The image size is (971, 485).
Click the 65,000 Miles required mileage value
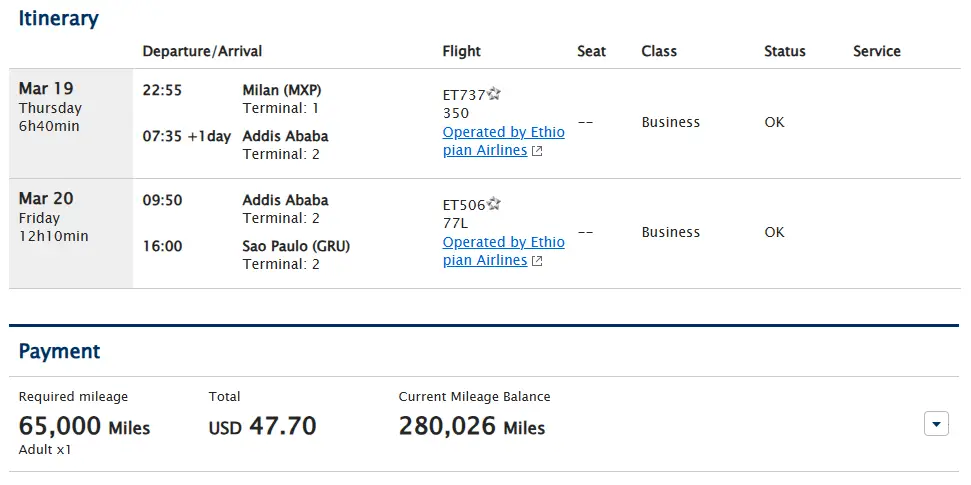(x=84, y=426)
